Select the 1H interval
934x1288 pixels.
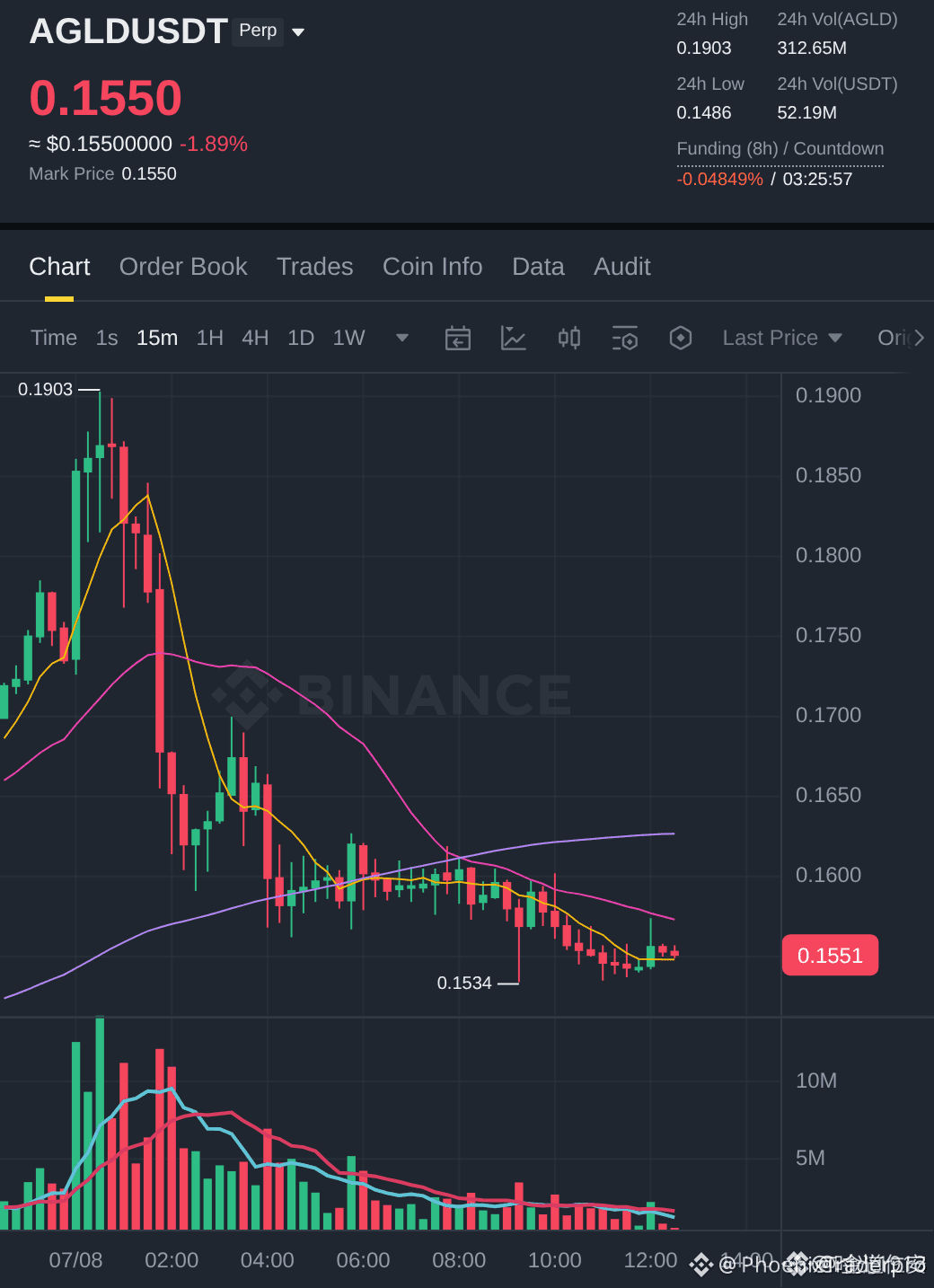[210, 338]
